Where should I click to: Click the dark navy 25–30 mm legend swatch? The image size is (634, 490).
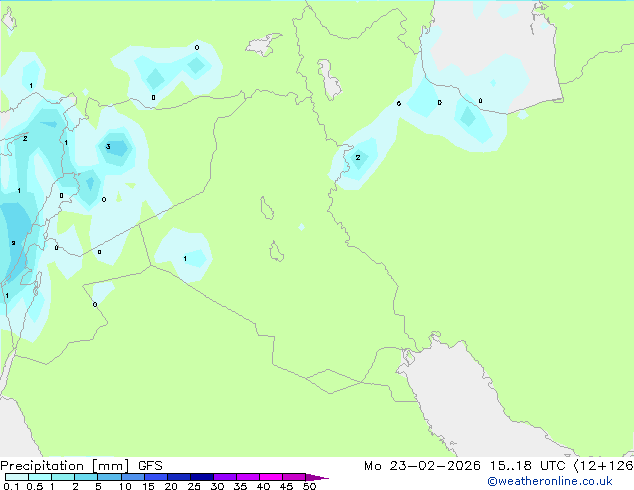coord(202,477)
